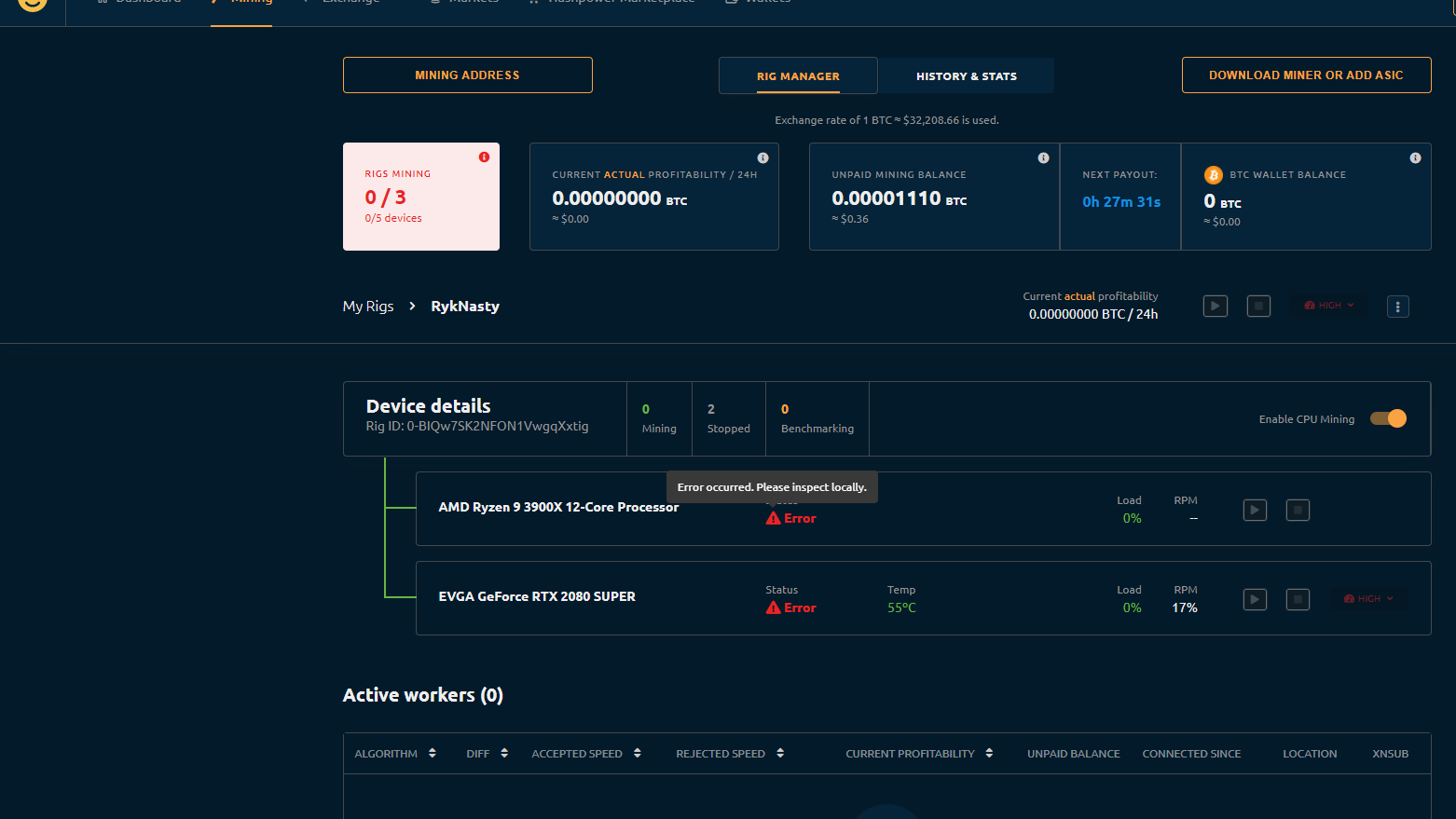1456x819 pixels.
Task: Open the RTX 2080 SUPER power mode dropdown
Action: point(1367,598)
